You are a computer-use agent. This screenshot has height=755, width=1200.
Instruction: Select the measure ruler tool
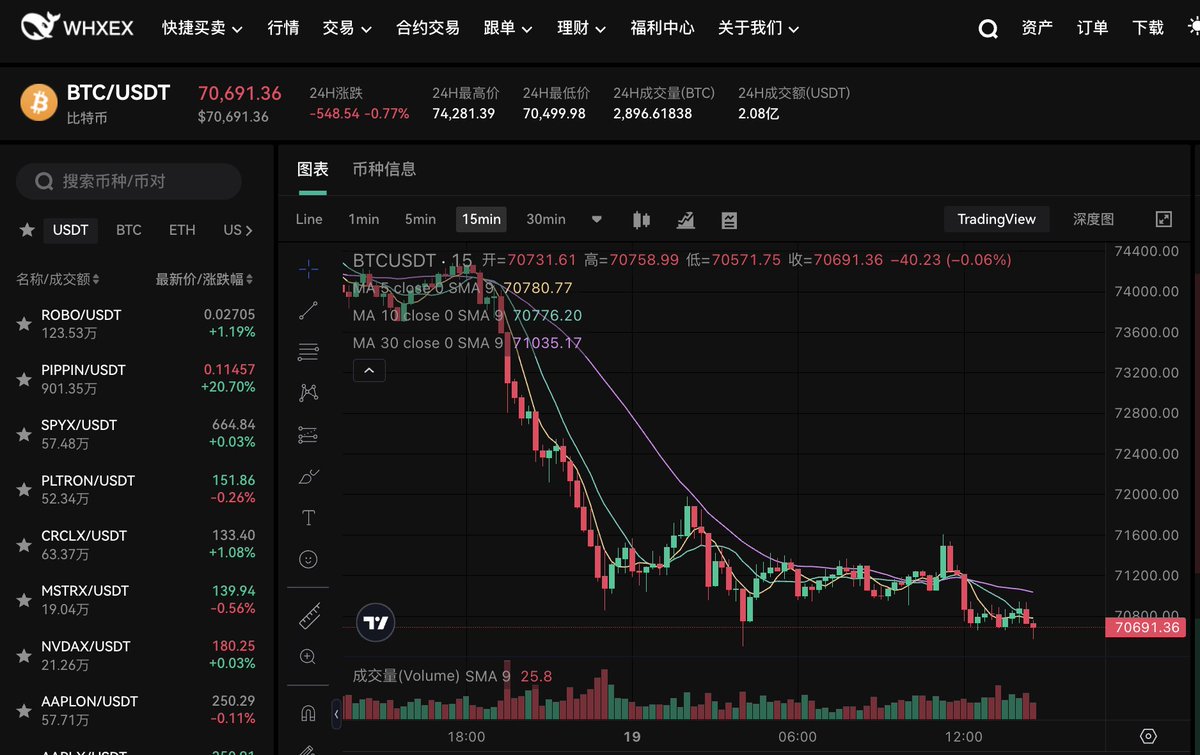click(x=308, y=616)
